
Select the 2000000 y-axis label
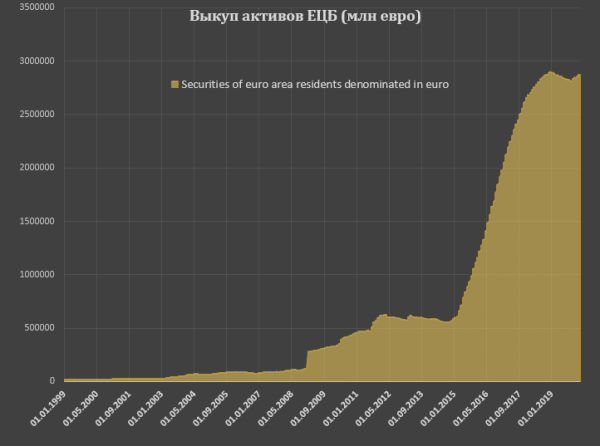[x=31, y=168]
